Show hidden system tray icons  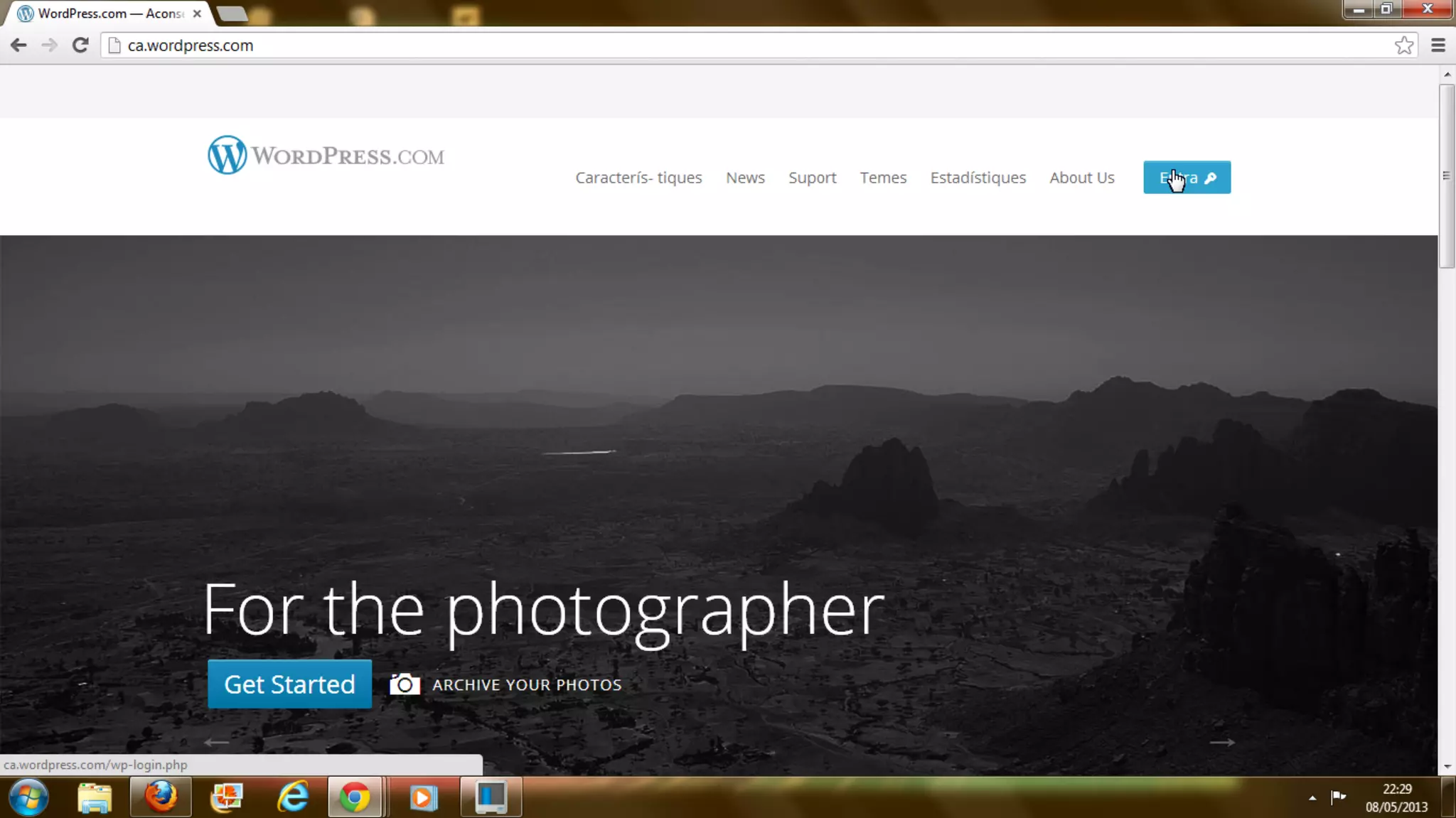pyautogui.click(x=1312, y=798)
